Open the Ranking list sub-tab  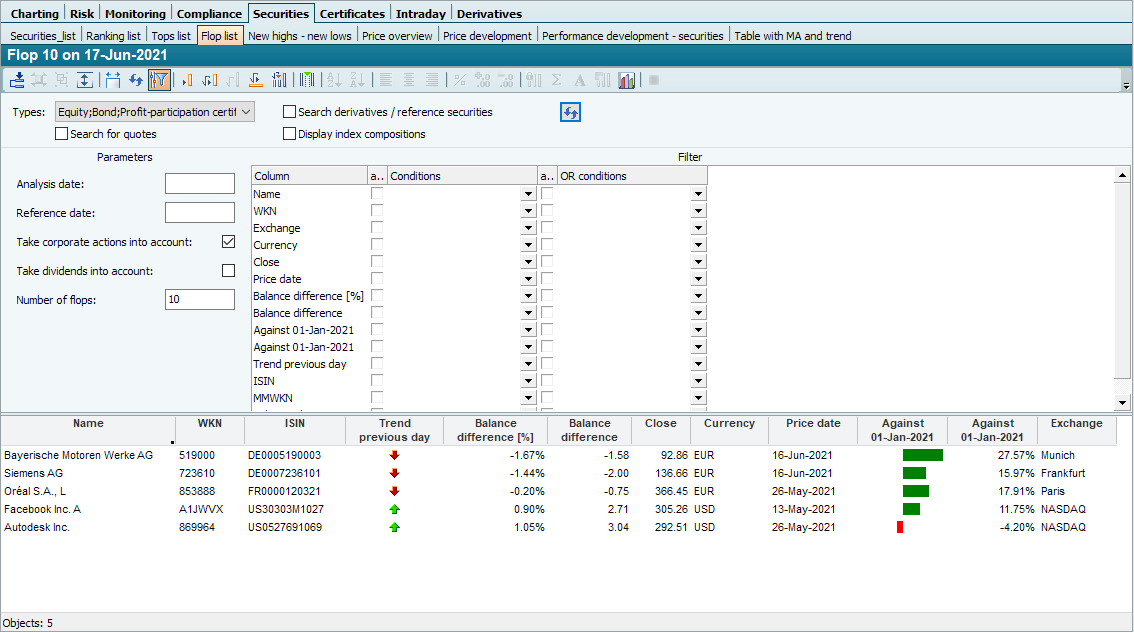point(113,36)
